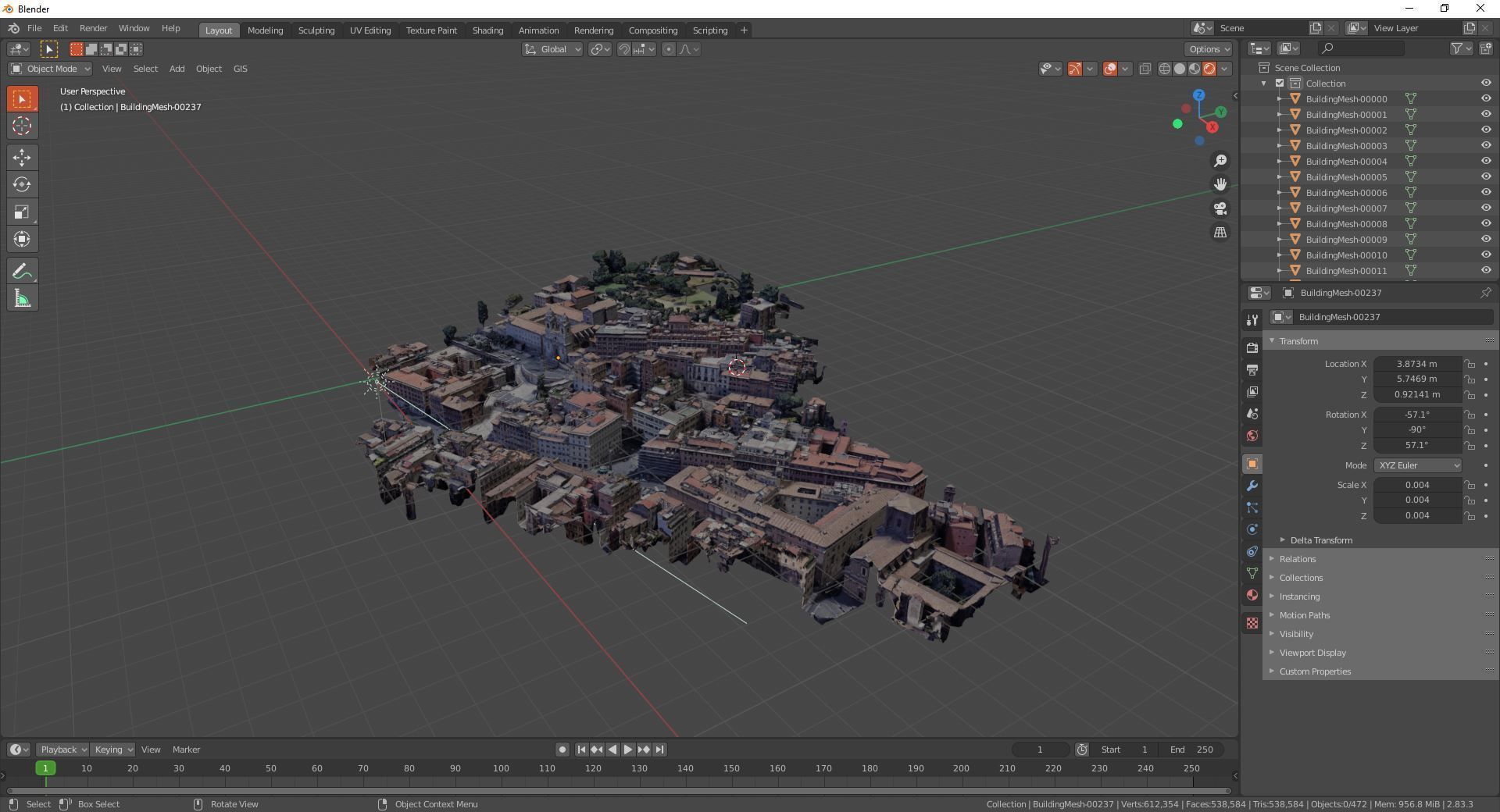Viewport: 1500px width, 812px height.
Task: Click the pan view hand icon
Action: point(1220,184)
